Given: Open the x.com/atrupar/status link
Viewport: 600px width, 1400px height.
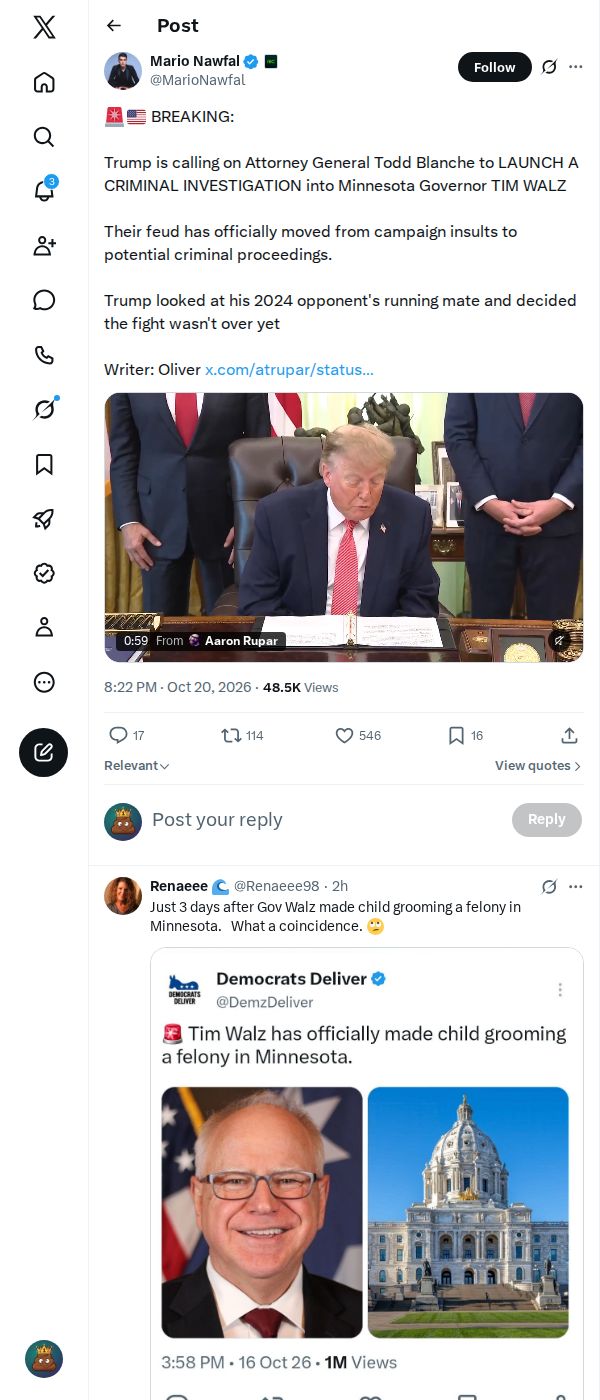Looking at the screenshot, I should coord(289,370).
